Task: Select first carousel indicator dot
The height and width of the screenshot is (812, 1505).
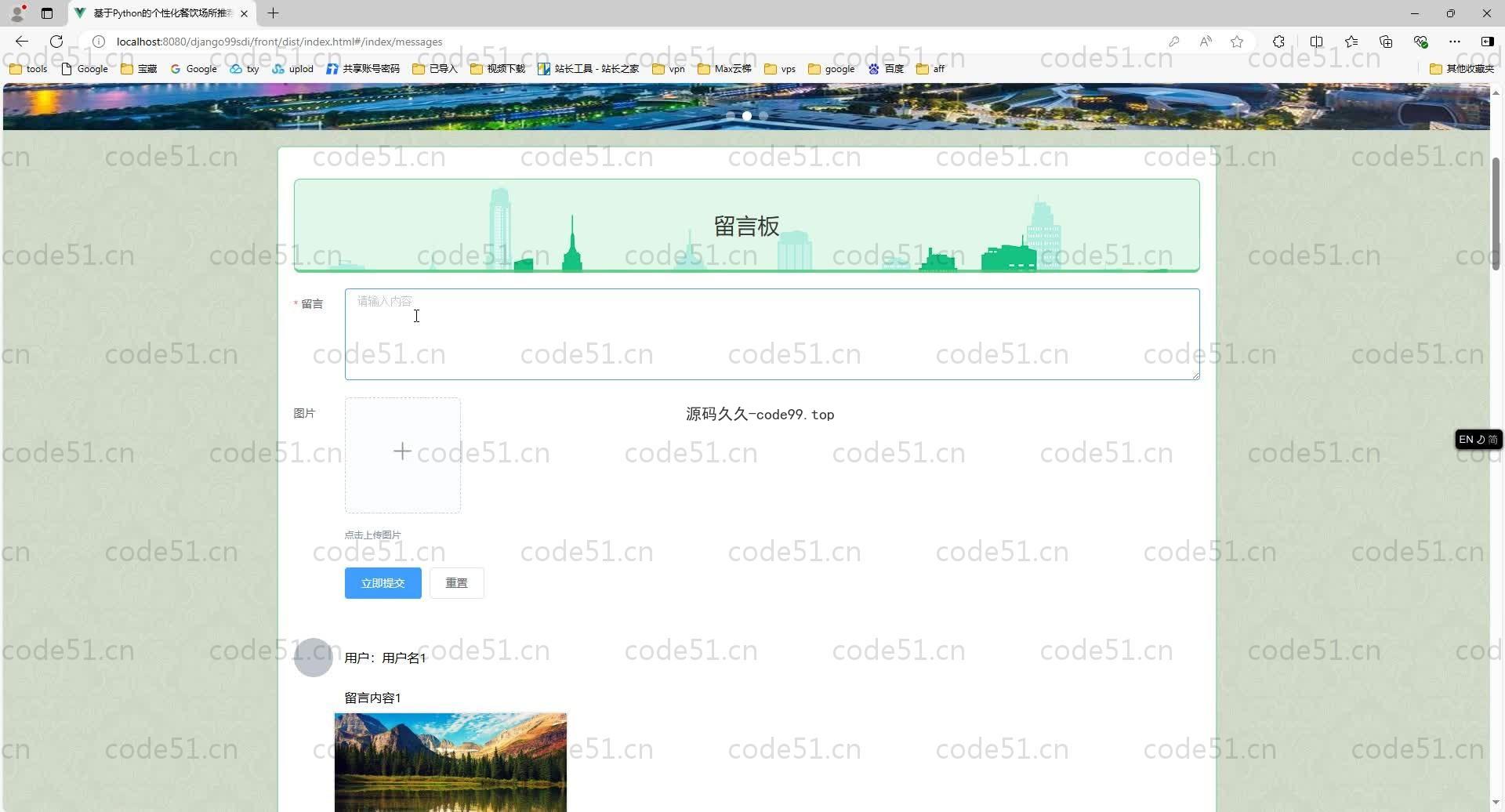Action: point(731,115)
